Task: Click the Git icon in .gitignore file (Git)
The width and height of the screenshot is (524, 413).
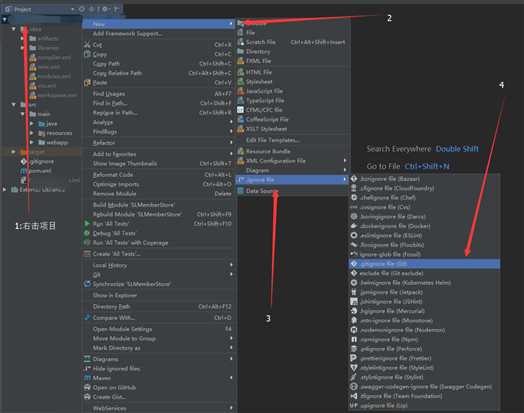Action: (354, 264)
